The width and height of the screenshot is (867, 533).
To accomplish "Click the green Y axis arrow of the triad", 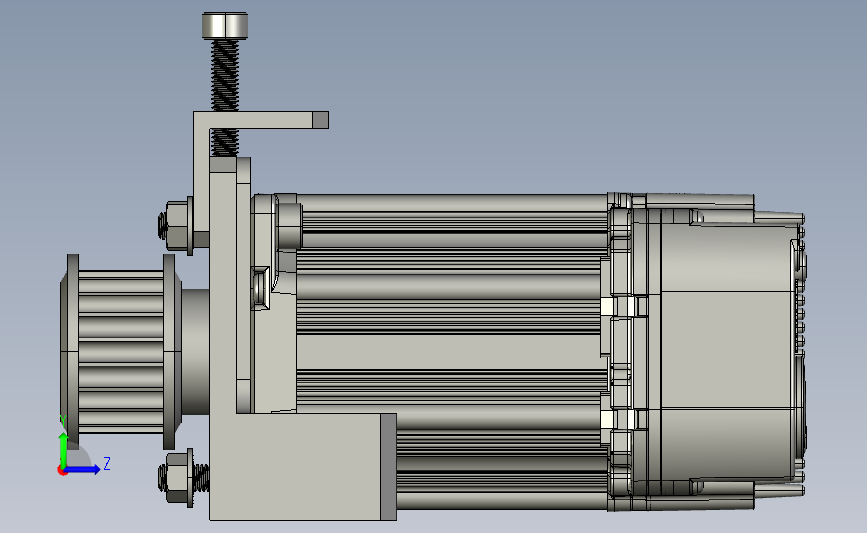I will (x=63, y=450).
